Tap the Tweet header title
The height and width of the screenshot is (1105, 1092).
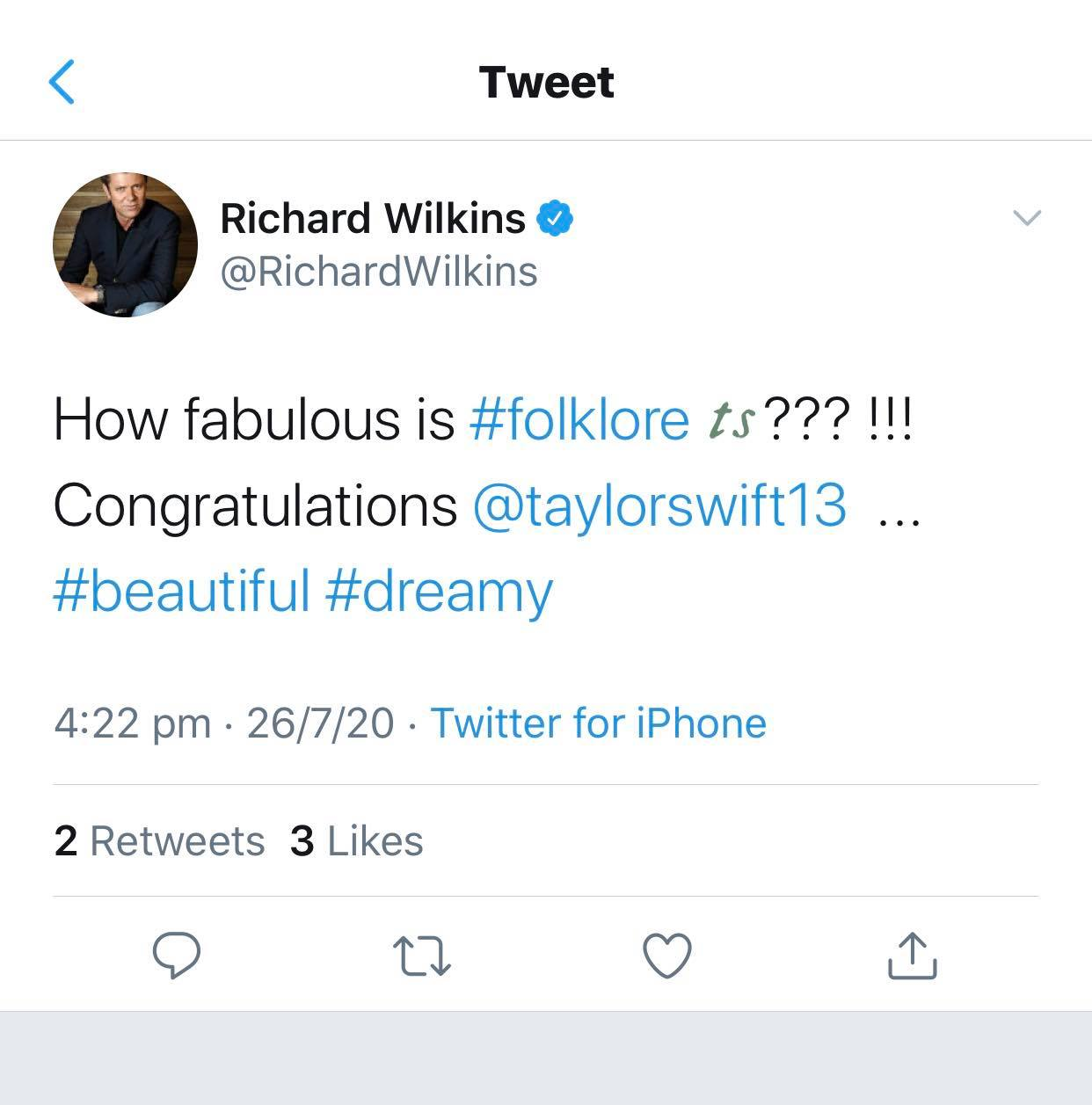pyautogui.click(x=546, y=83)
